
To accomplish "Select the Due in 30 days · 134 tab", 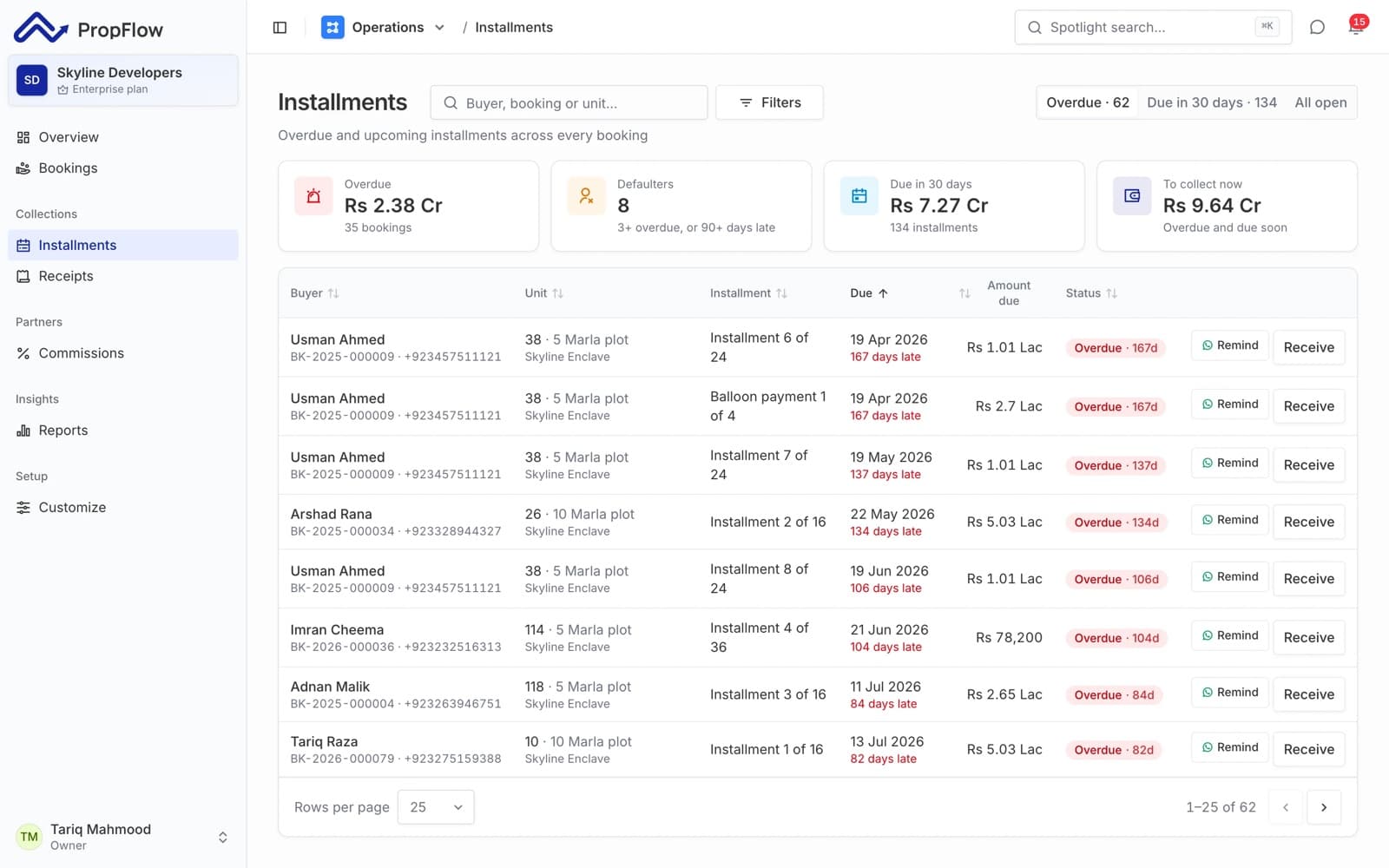I will (1212, 102).
